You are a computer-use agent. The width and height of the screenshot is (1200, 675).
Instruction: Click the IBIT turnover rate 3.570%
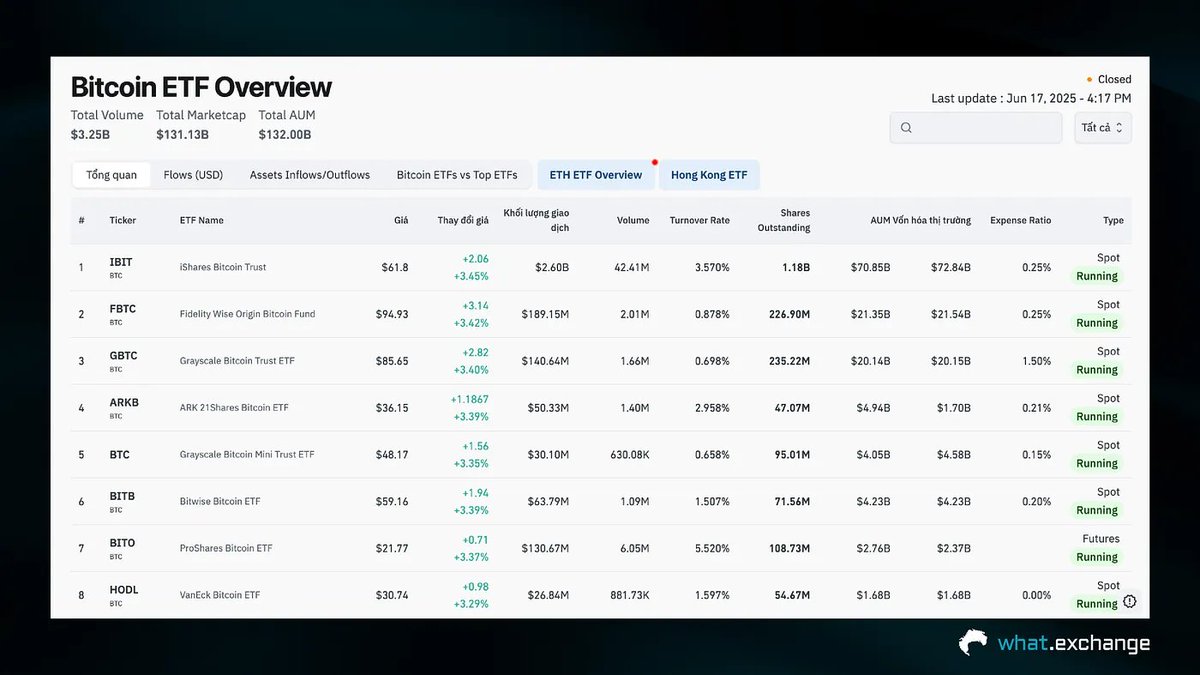click(x=712, y=267)
